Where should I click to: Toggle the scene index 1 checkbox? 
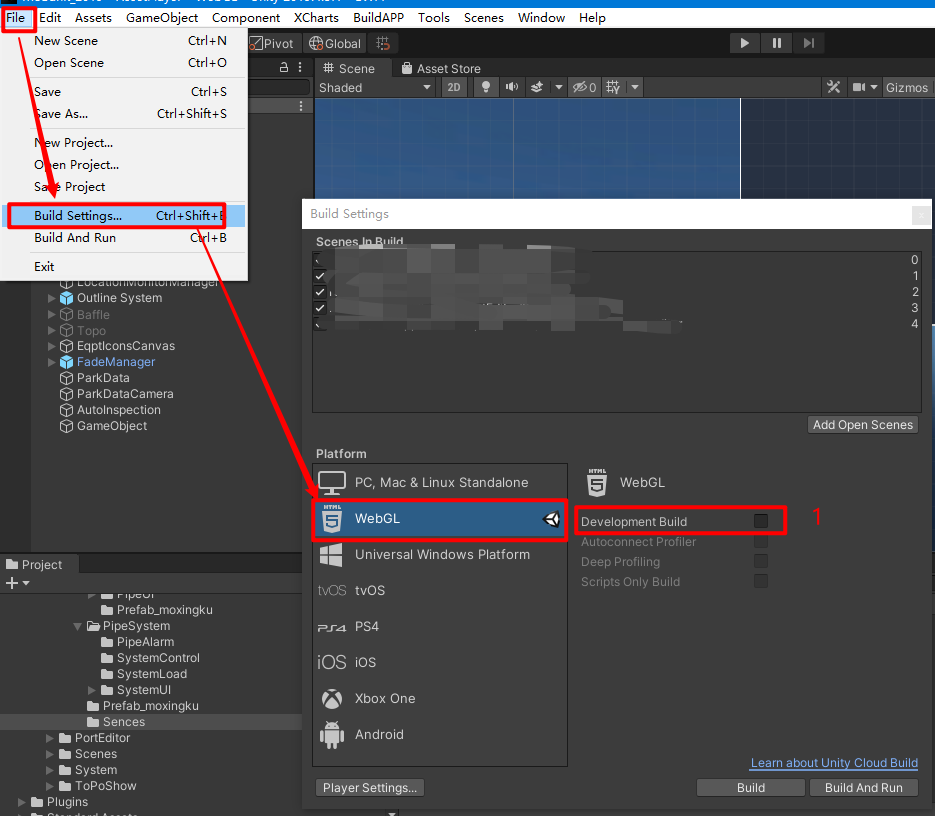pyautogui.click(x=320, y=276)
